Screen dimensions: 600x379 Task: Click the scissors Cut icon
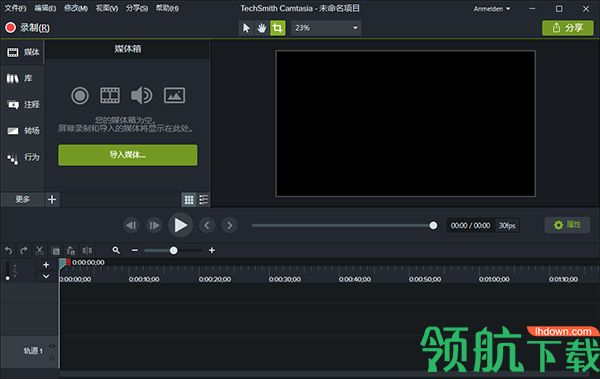[x=39, y=251]
